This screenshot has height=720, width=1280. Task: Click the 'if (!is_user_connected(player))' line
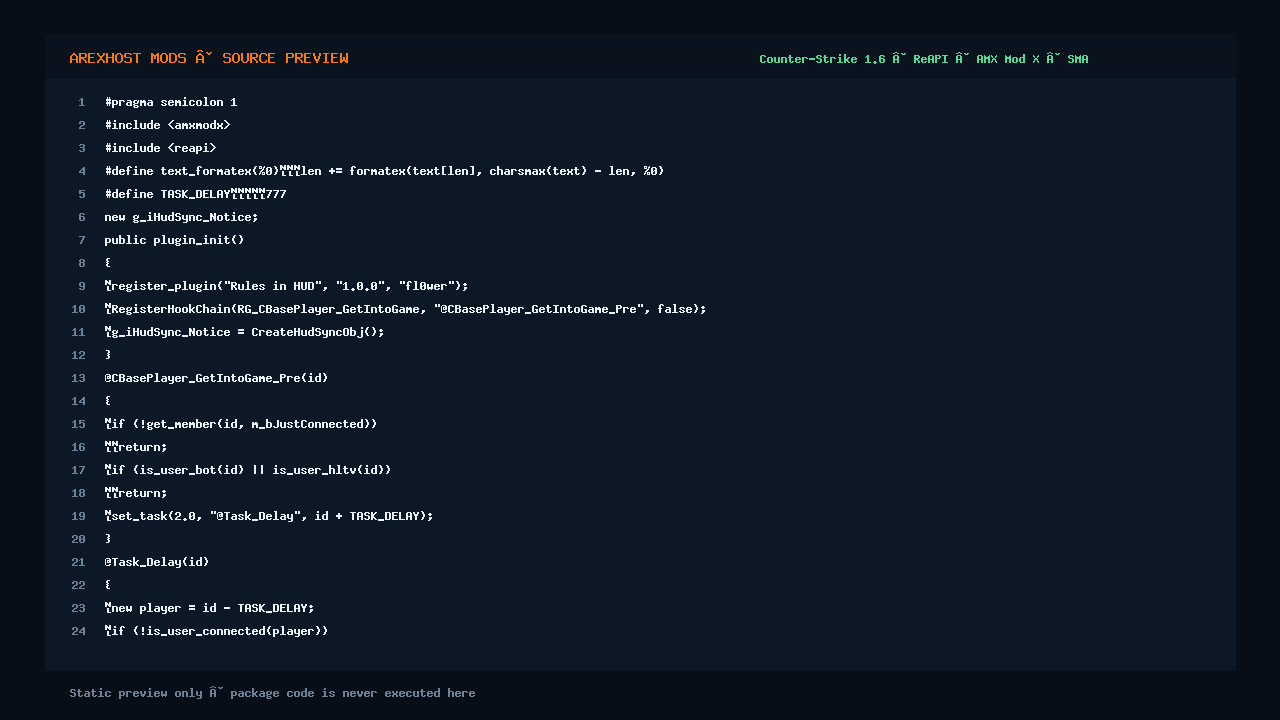pos(216,631)
